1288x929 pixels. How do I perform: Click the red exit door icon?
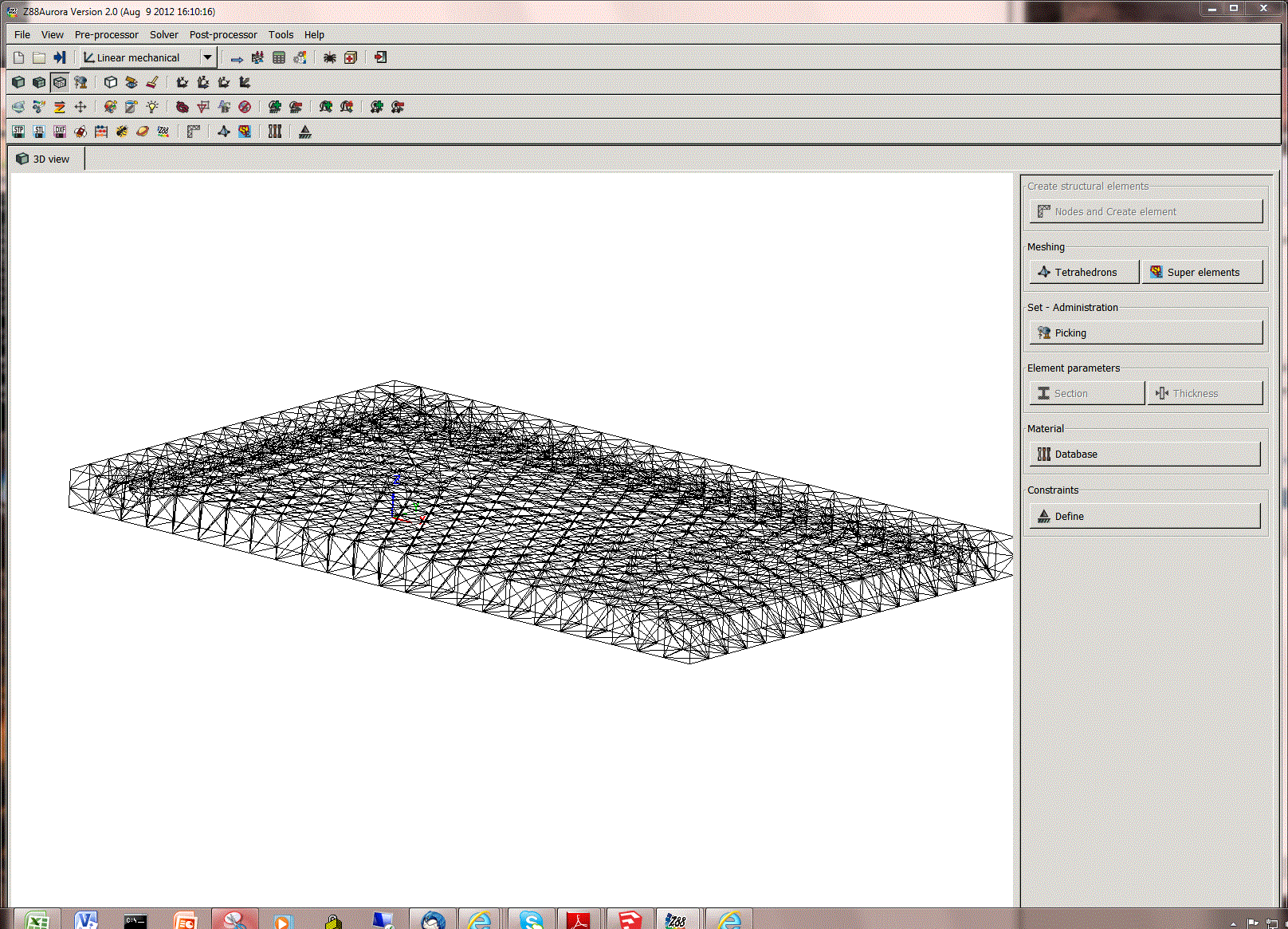point(380,58)
